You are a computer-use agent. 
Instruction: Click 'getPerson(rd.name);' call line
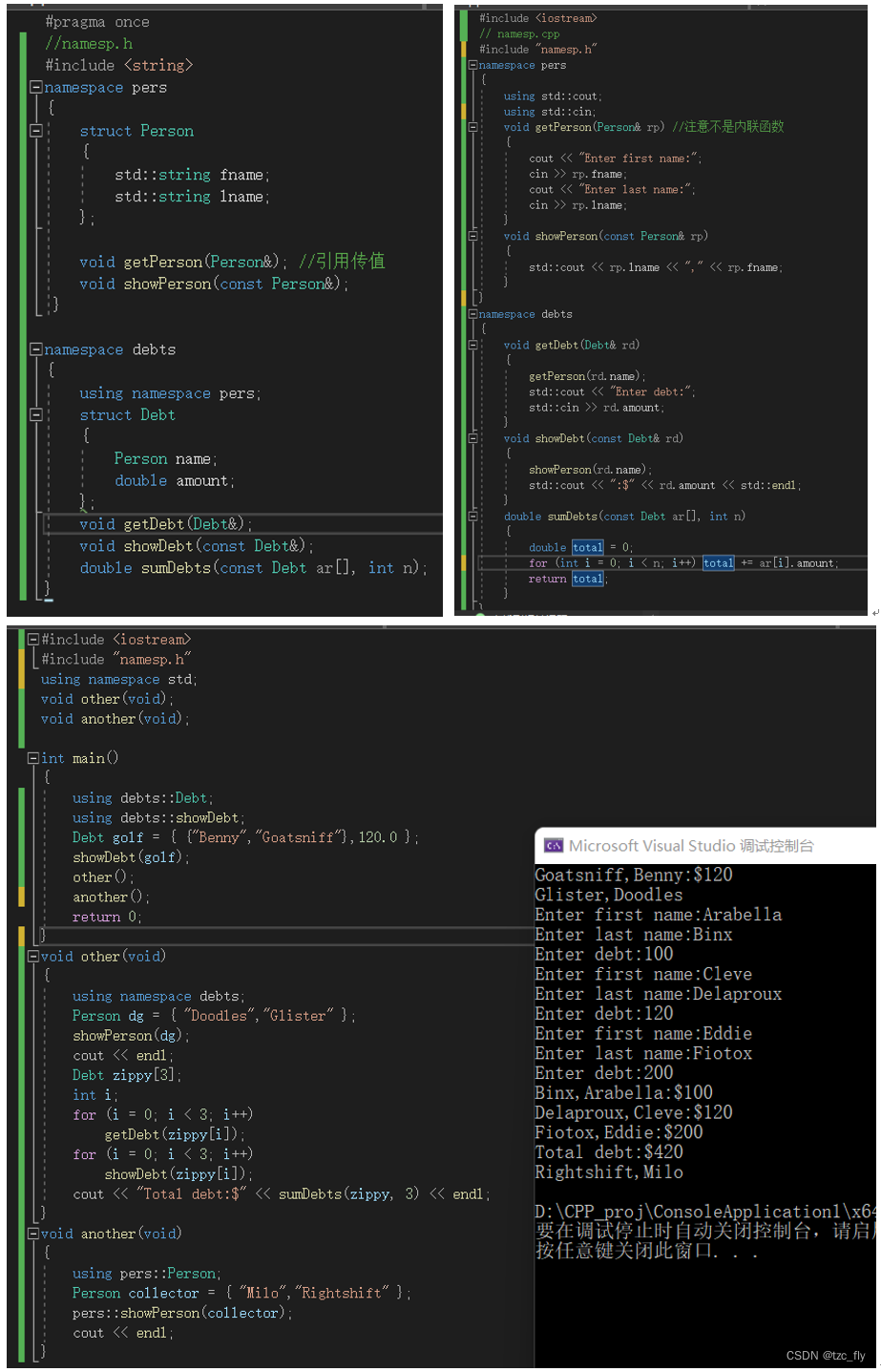pos(587,376)
